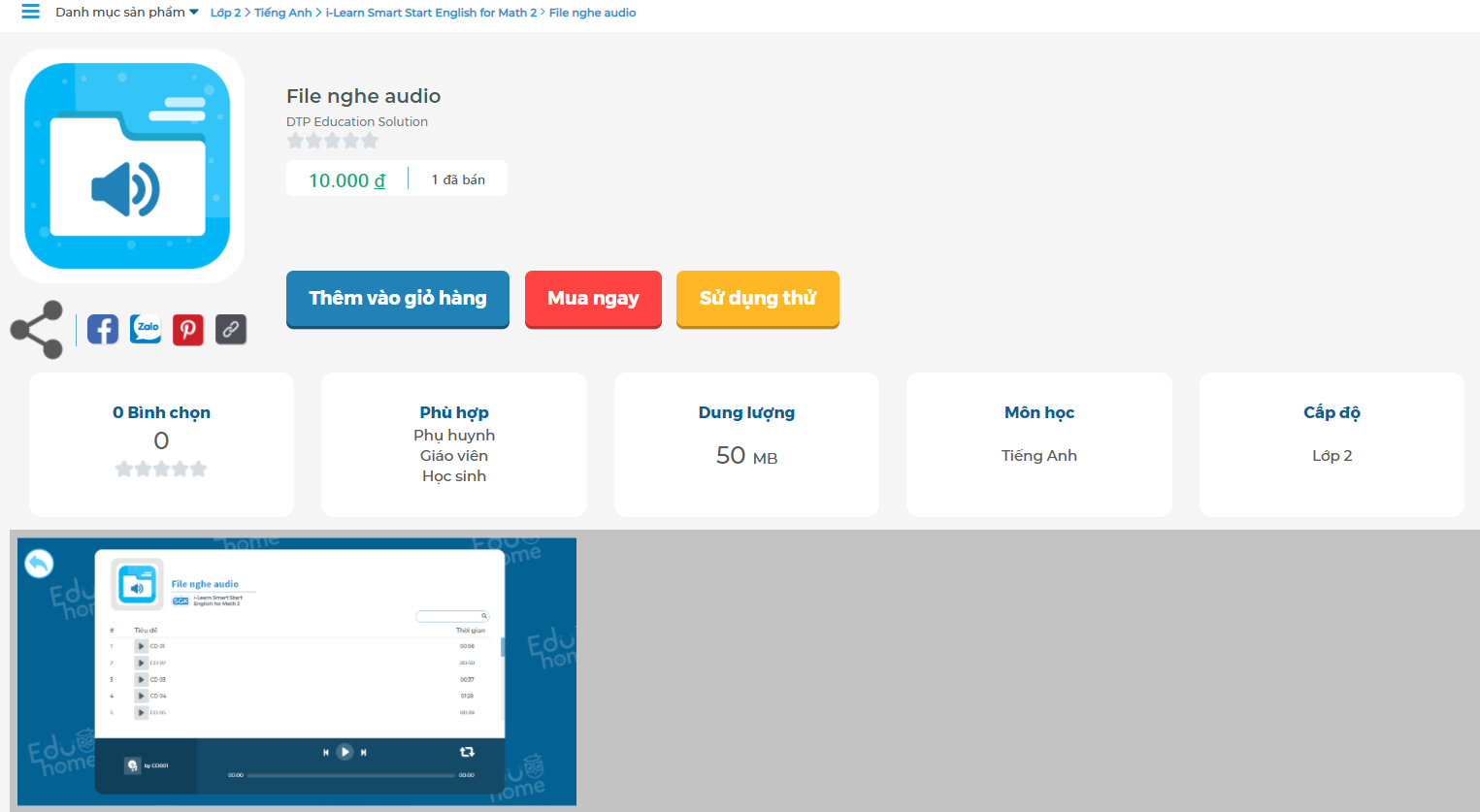Click the star rating under the publisher name

pyautogui.click(x=333, y=141)
